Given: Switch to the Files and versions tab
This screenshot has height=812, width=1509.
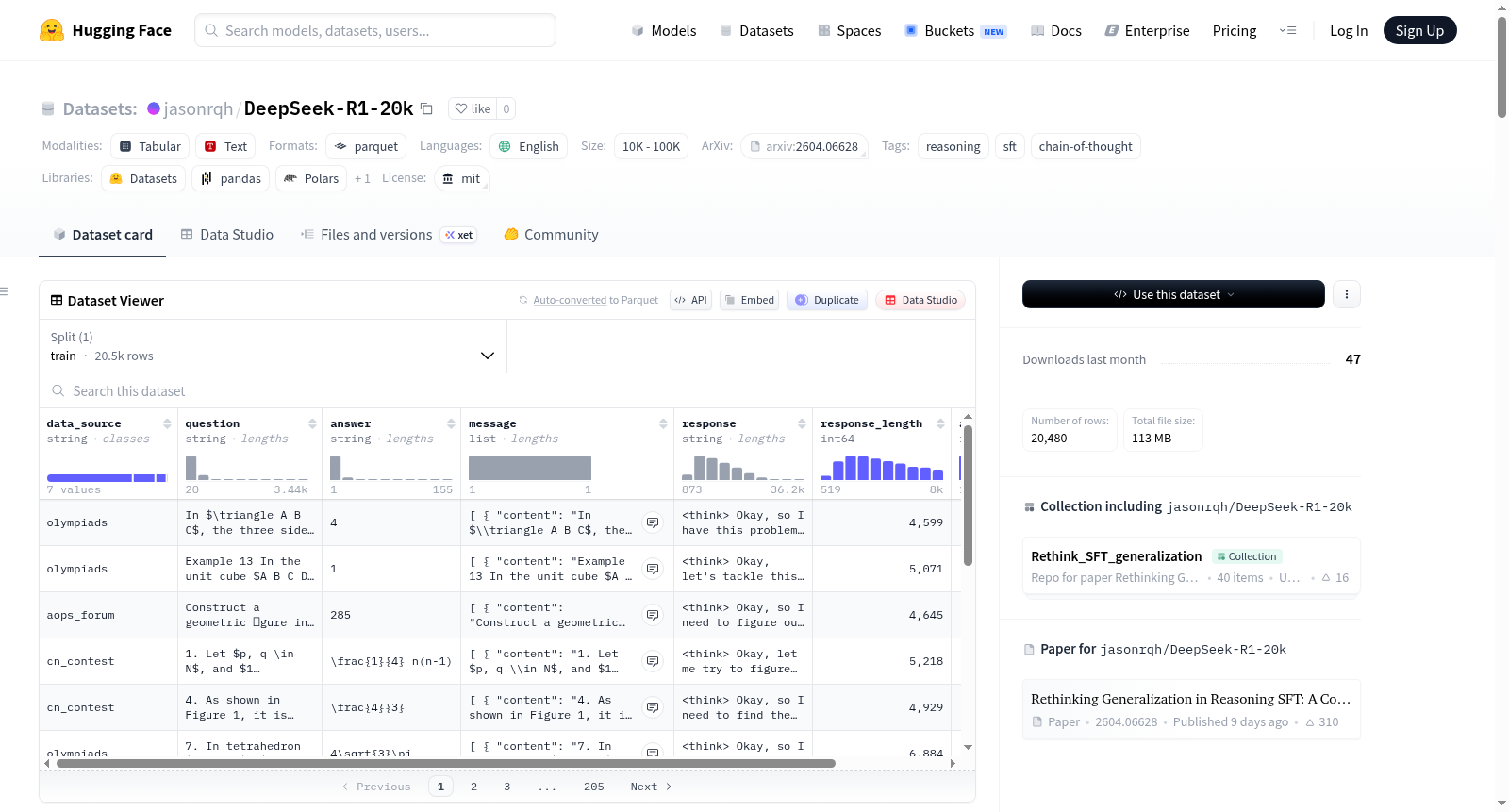Looking at the screenshot, I should pos(389,235).
